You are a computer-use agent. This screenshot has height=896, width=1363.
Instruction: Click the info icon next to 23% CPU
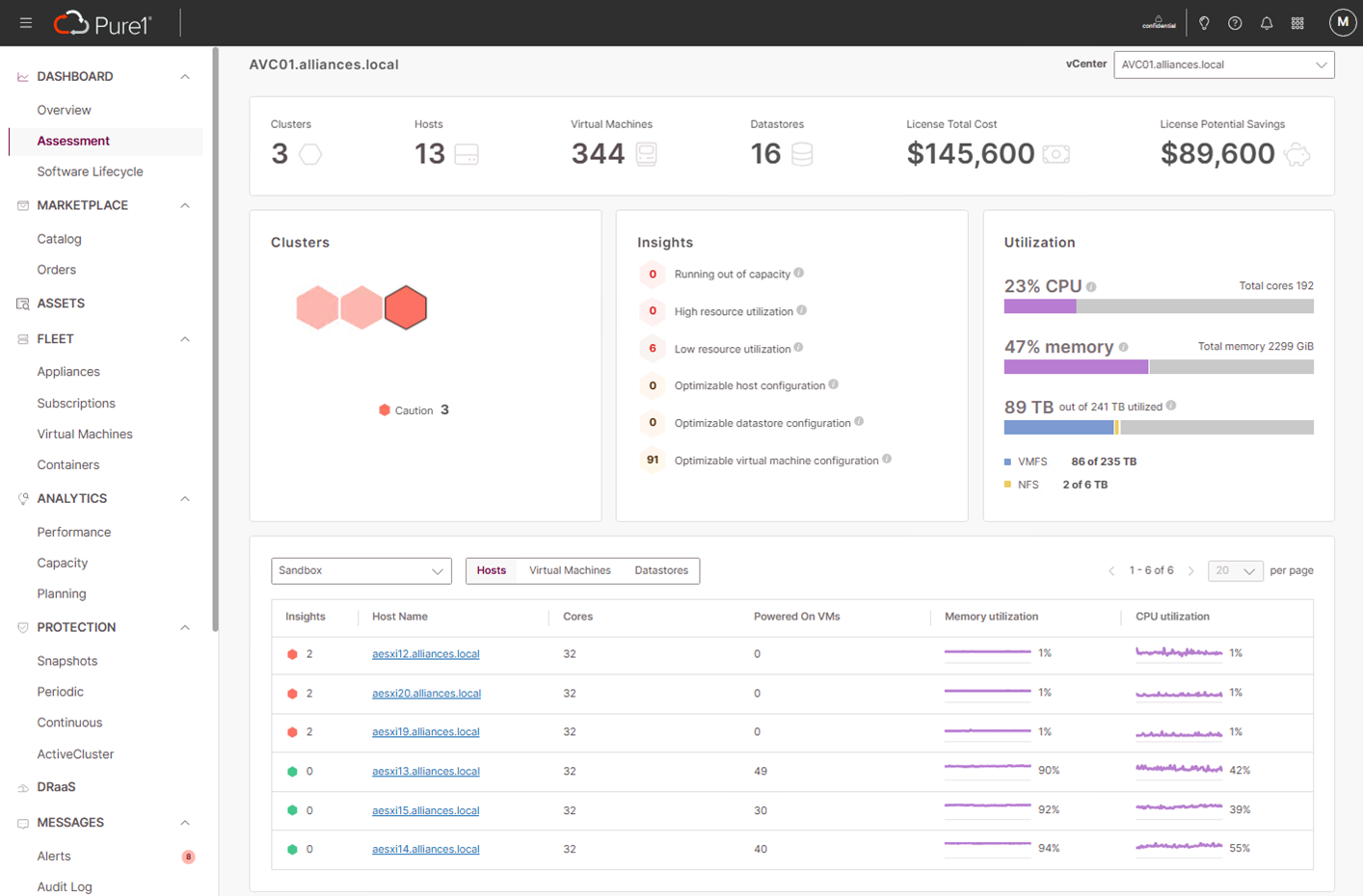(1091, 287)
